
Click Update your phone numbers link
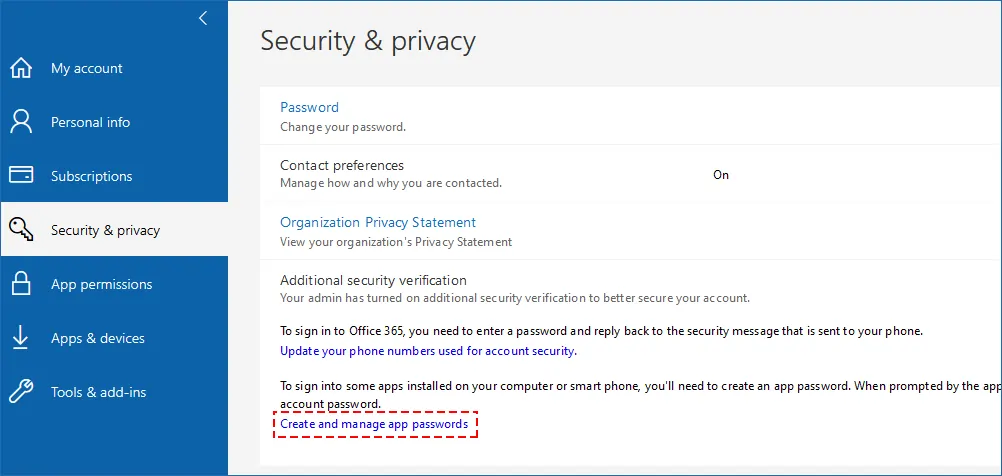click(428, 351)
